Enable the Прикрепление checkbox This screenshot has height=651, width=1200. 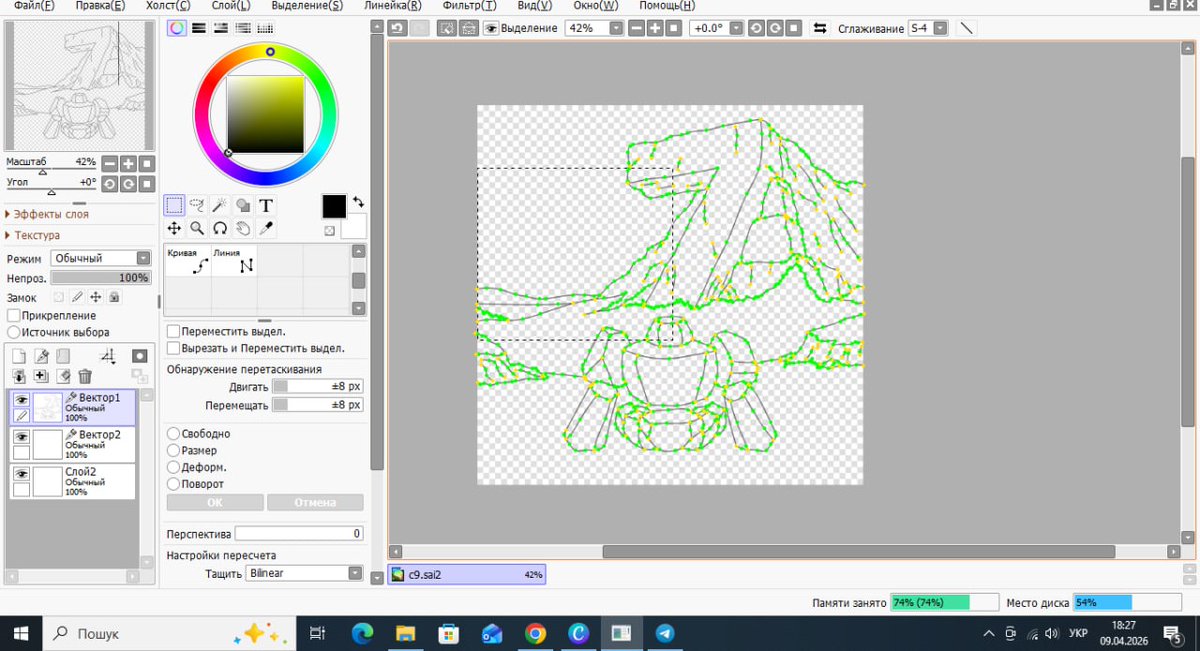pyautogui.click(x=14, y=316)
